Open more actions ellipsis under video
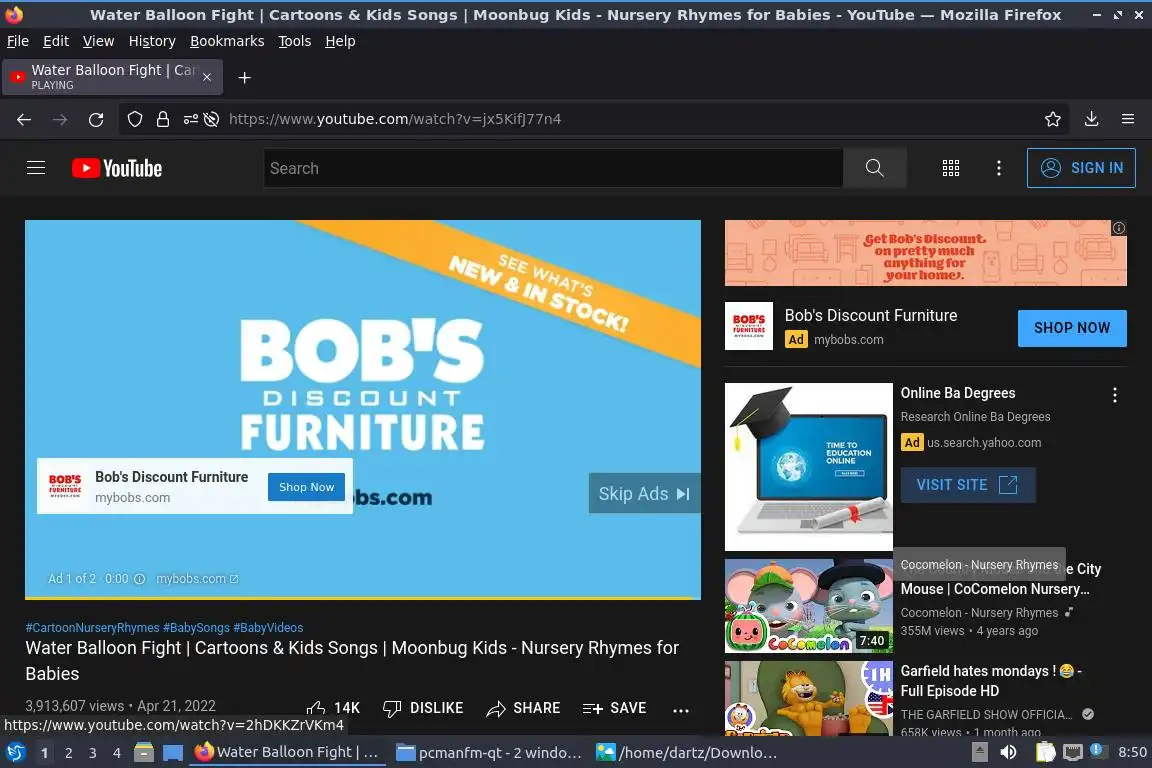The width and height of the screenshot is (1152, 768). click(681, 710)
